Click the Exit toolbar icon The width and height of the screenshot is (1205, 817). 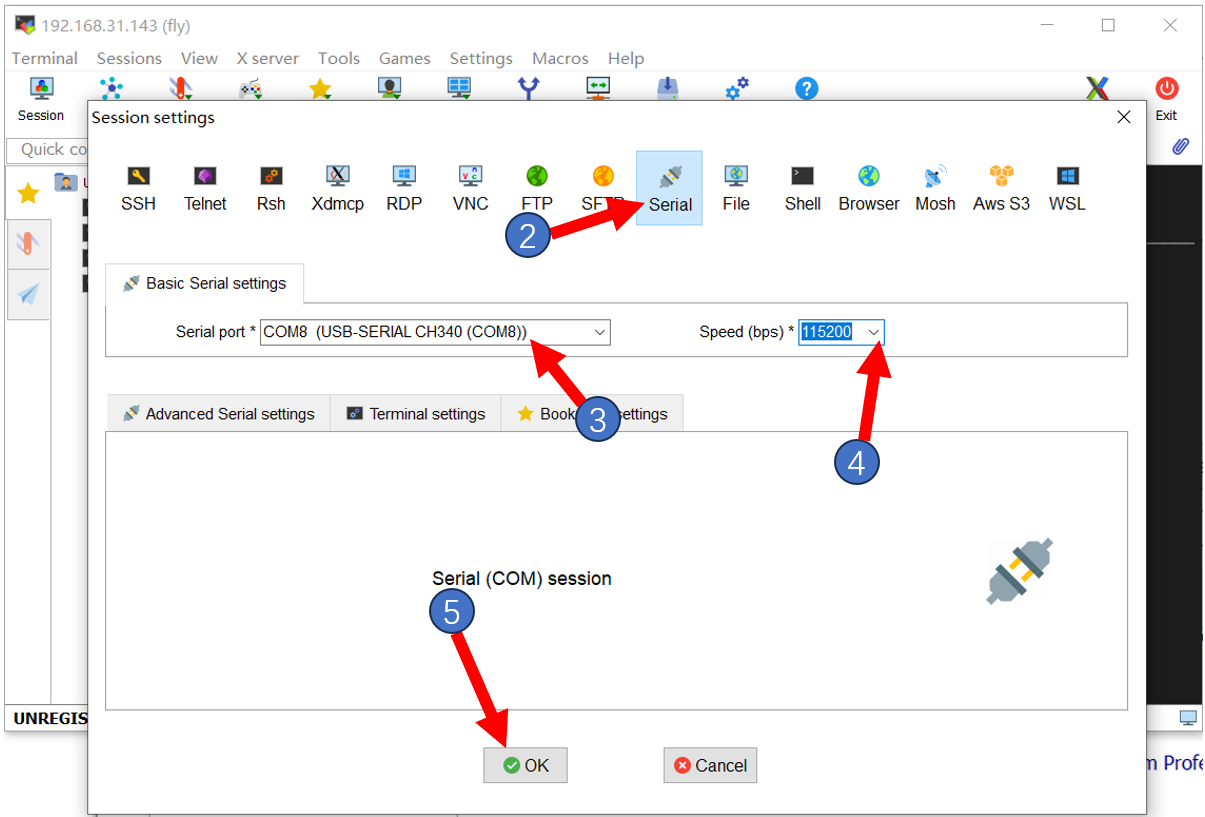coord(1166,98)
